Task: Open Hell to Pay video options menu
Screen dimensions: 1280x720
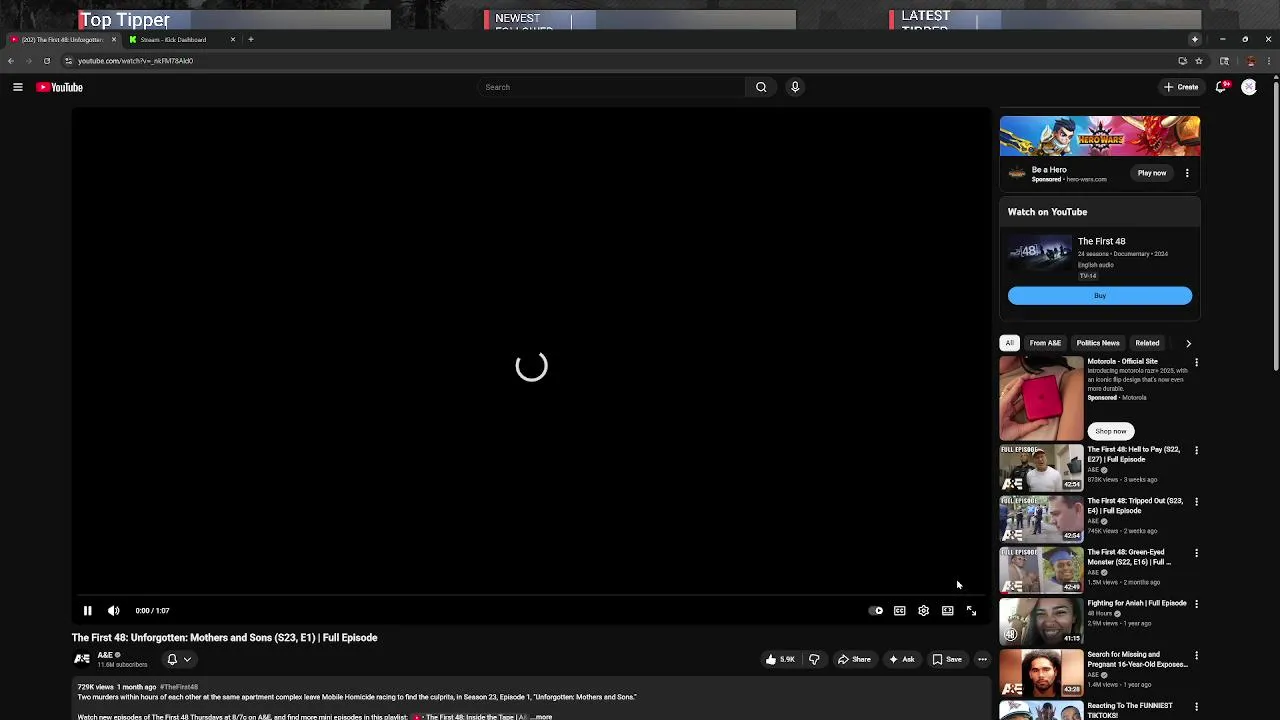Action: tap(1196, 450)
